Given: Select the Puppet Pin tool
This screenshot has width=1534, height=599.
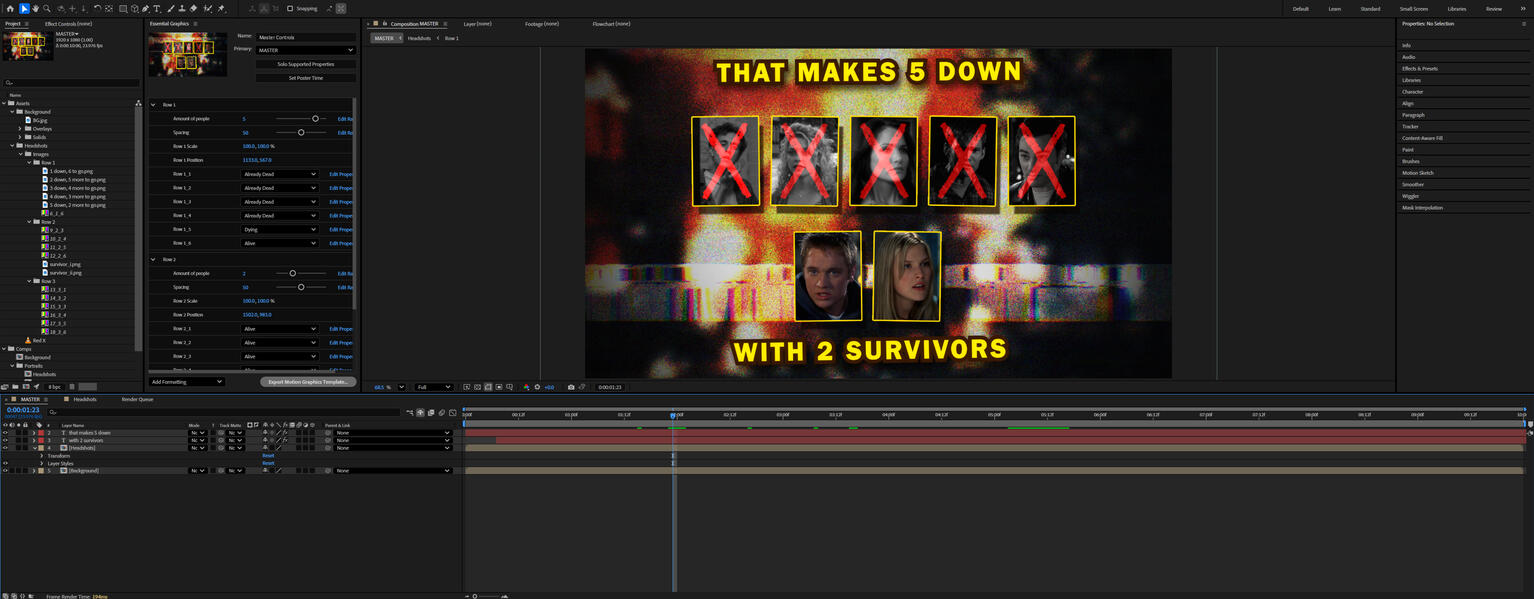Looking at the screenshot, I should point(221,8).
